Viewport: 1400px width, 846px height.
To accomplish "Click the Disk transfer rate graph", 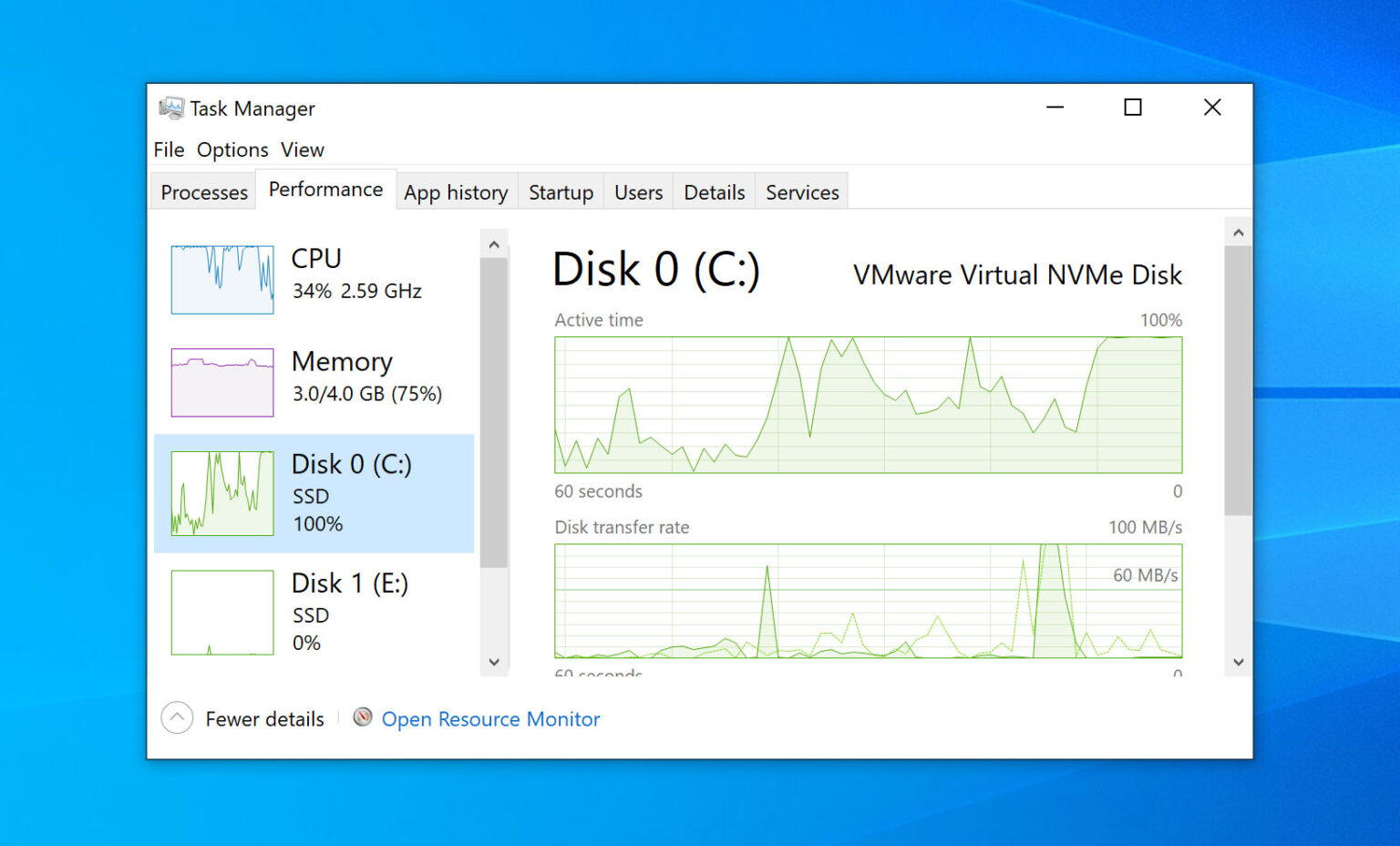I will tap(866, 602).
